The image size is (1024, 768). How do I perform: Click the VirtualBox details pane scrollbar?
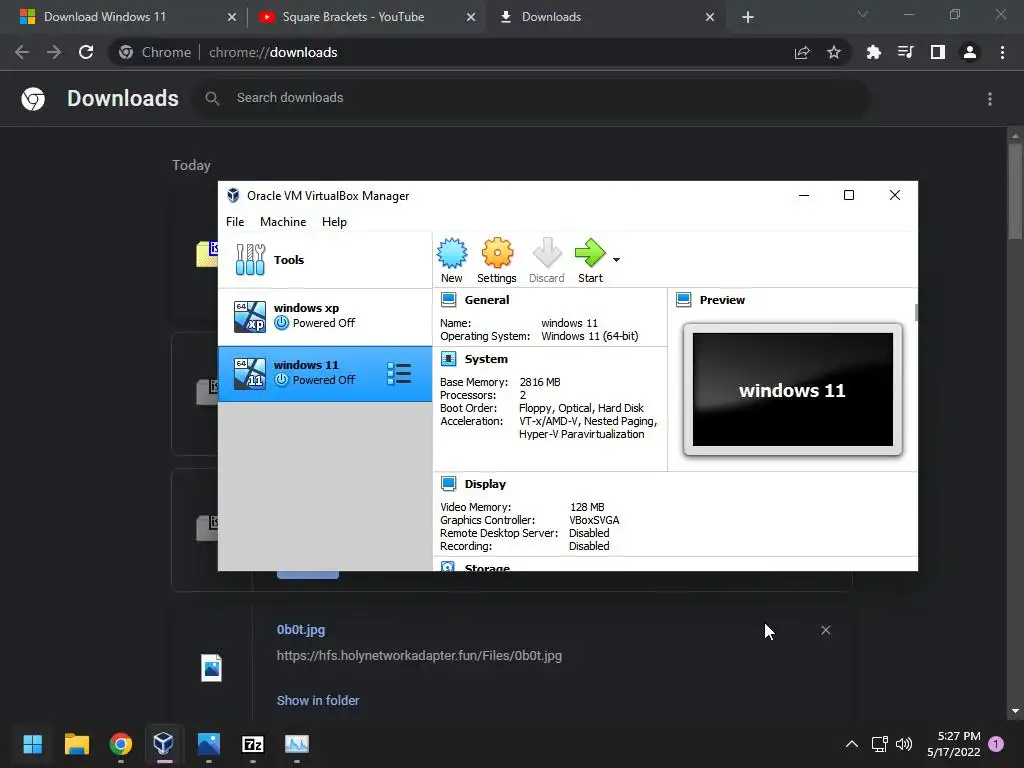point(916,312)
